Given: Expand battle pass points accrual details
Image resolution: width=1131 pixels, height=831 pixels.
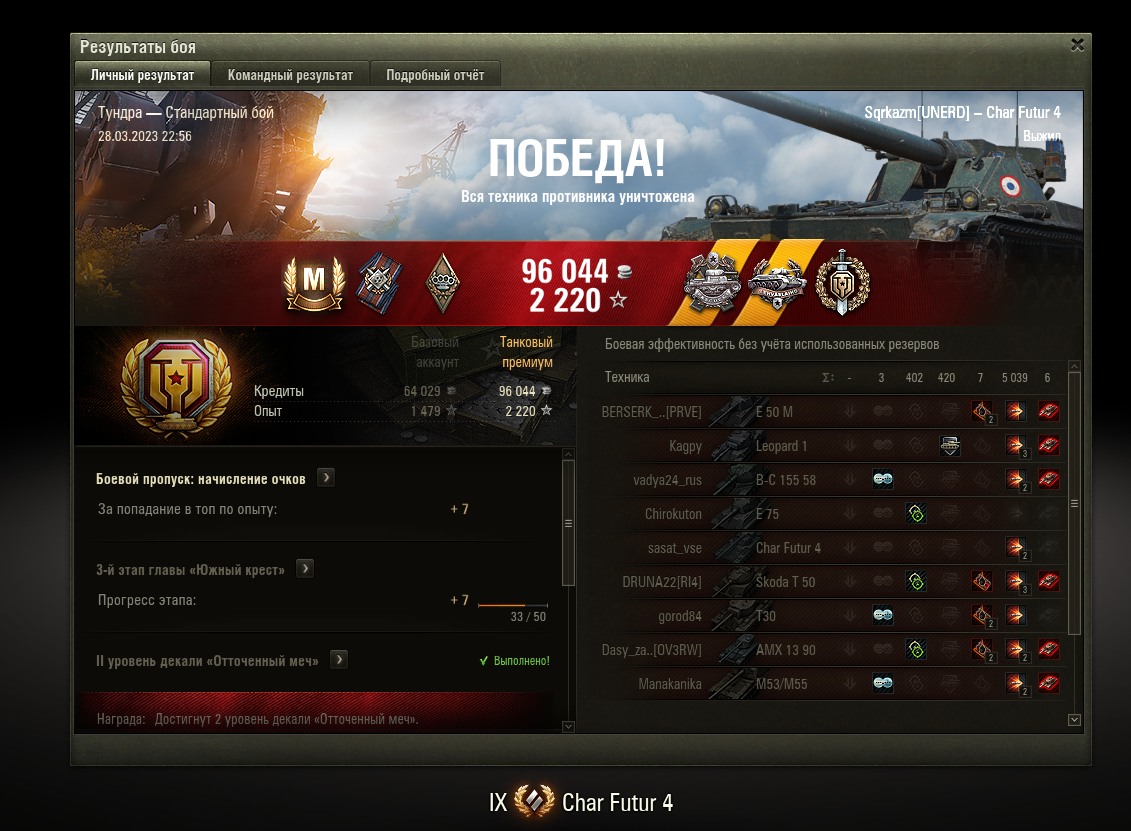Looking at the screenshot, I should [x=326, y=478].
